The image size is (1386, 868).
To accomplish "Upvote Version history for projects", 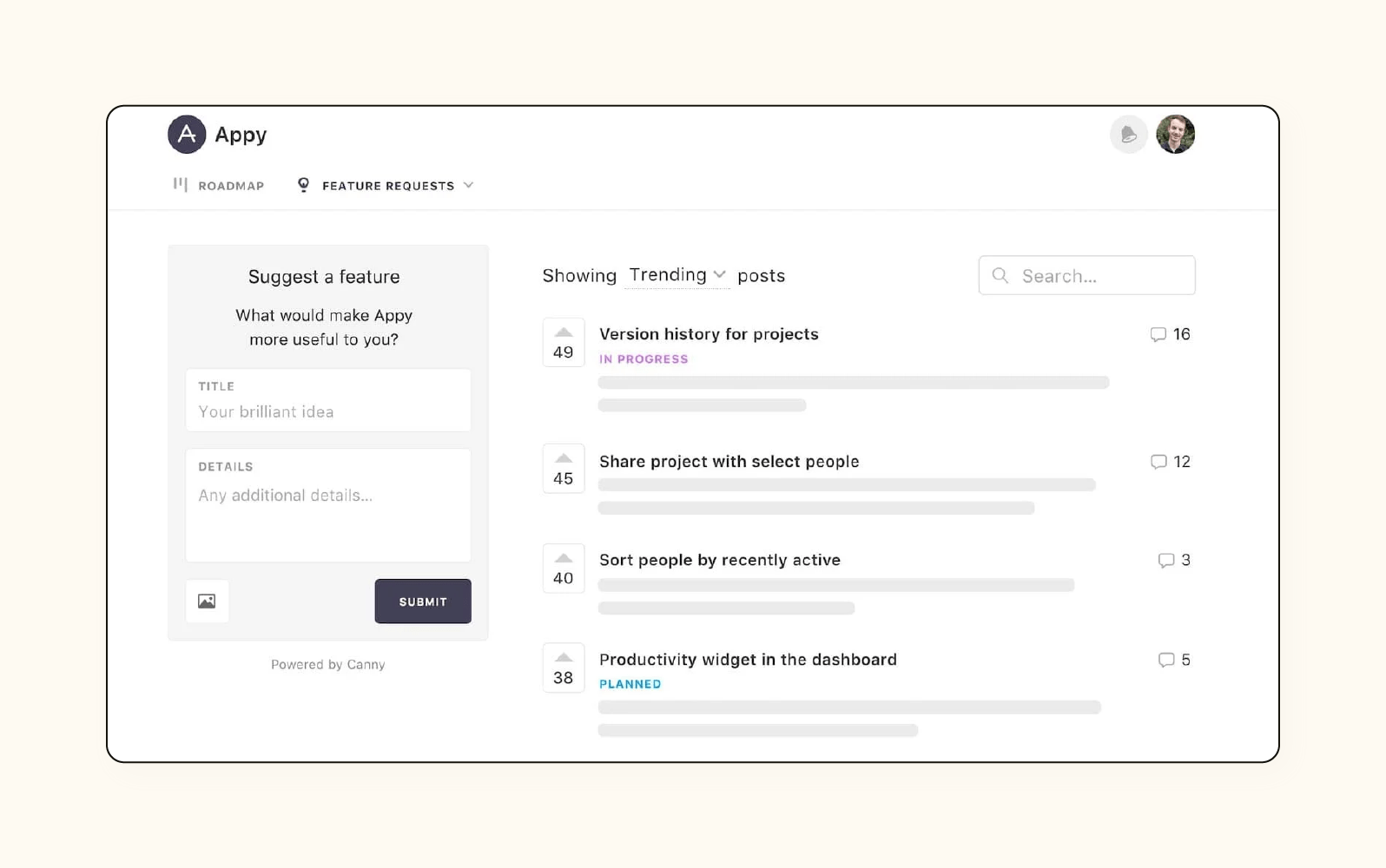I will tap(563, 331).
